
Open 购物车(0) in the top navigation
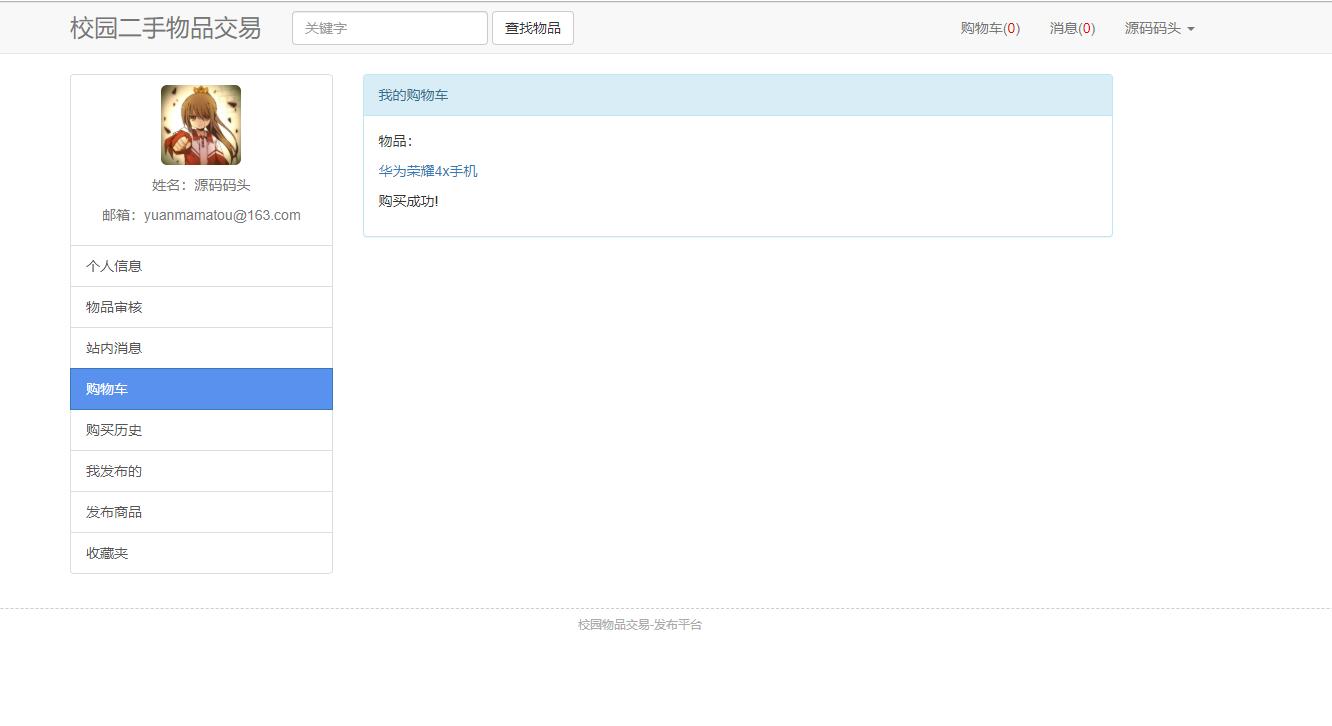click(989, 28)
